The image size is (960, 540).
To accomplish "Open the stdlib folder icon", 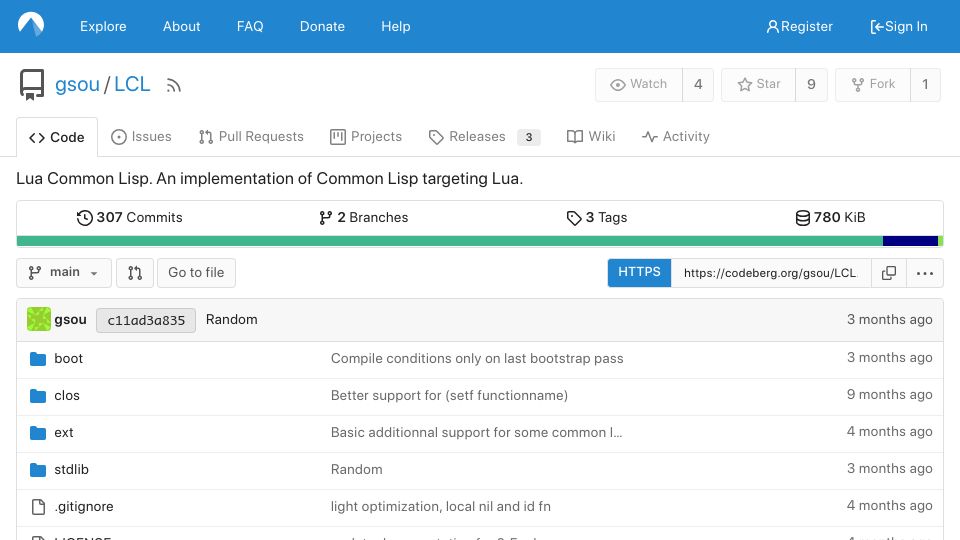I will [x=38, y=470].
